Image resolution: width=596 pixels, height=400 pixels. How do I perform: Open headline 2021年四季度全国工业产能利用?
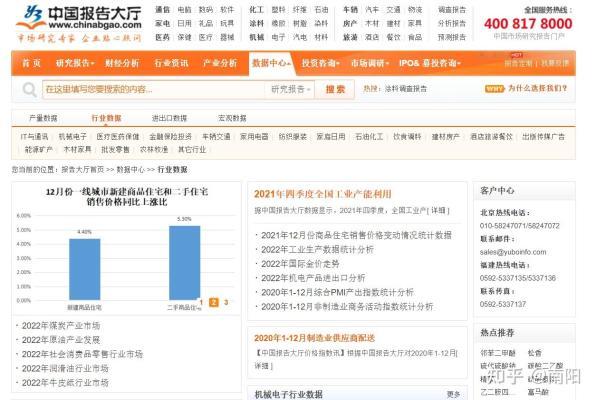tap(323, 194)
